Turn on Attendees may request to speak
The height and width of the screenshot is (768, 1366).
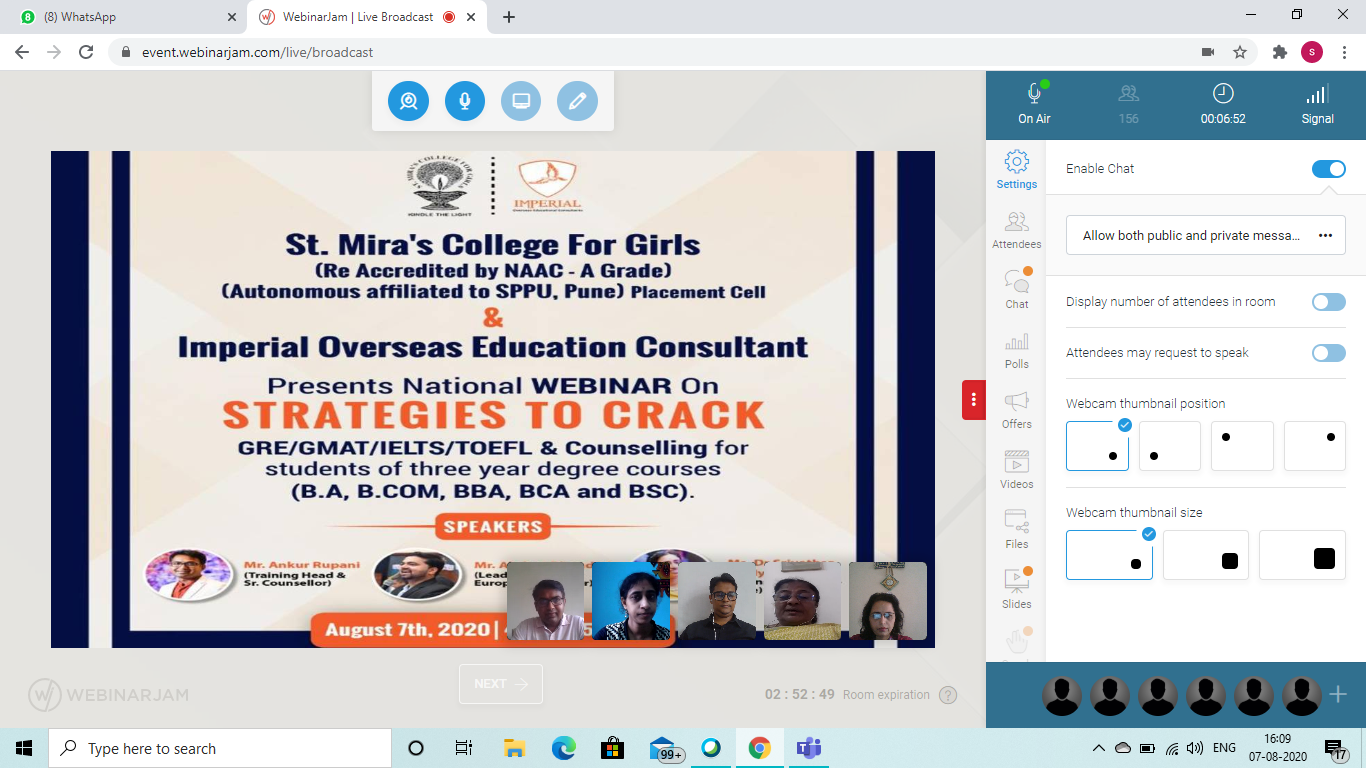click(1329, 352)
